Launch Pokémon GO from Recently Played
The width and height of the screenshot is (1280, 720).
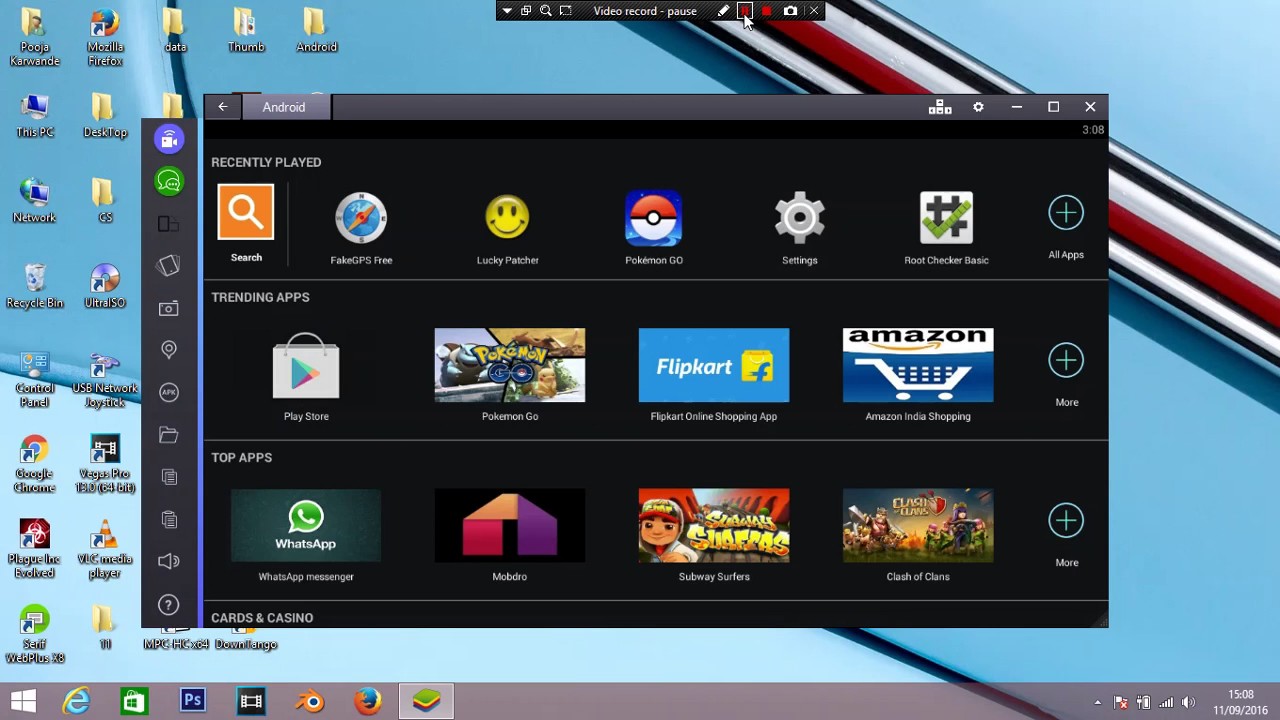point(653,228)
